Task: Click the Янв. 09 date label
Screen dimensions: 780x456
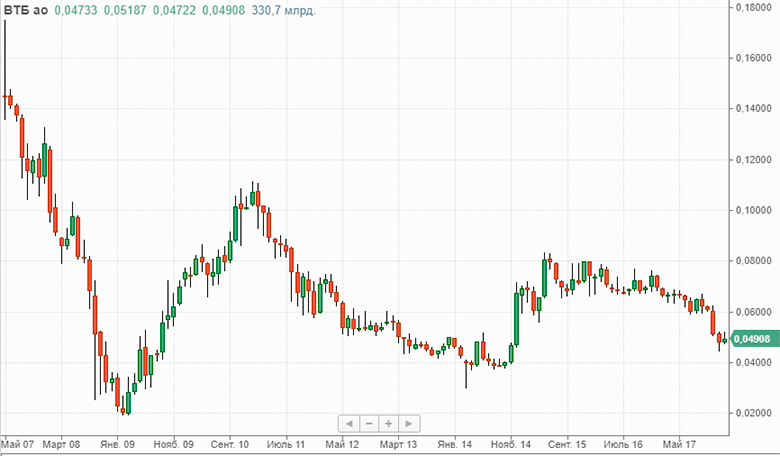Action: click(x=117, y=444)
